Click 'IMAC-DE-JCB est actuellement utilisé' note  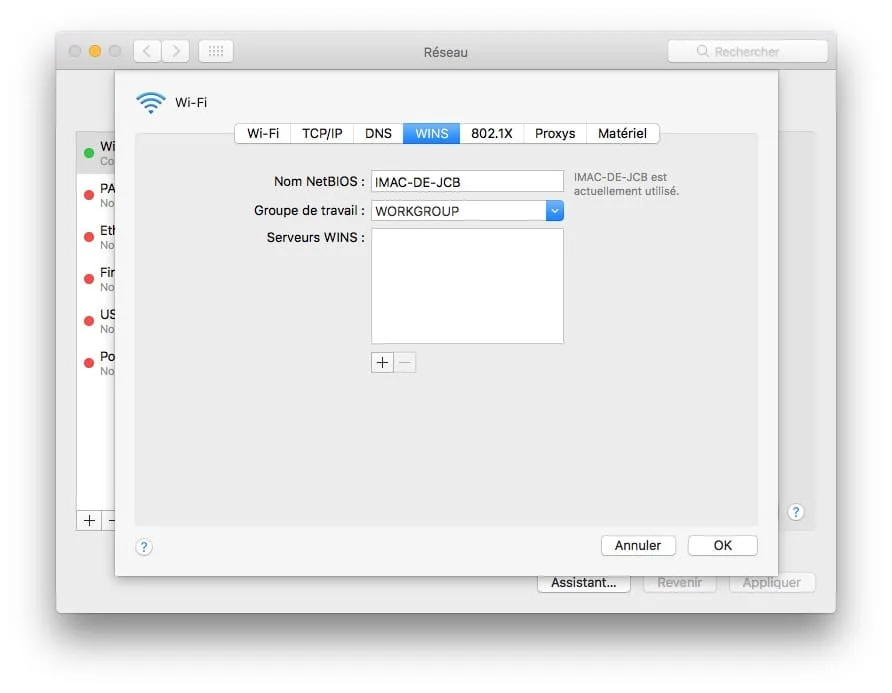coord(626,184)
